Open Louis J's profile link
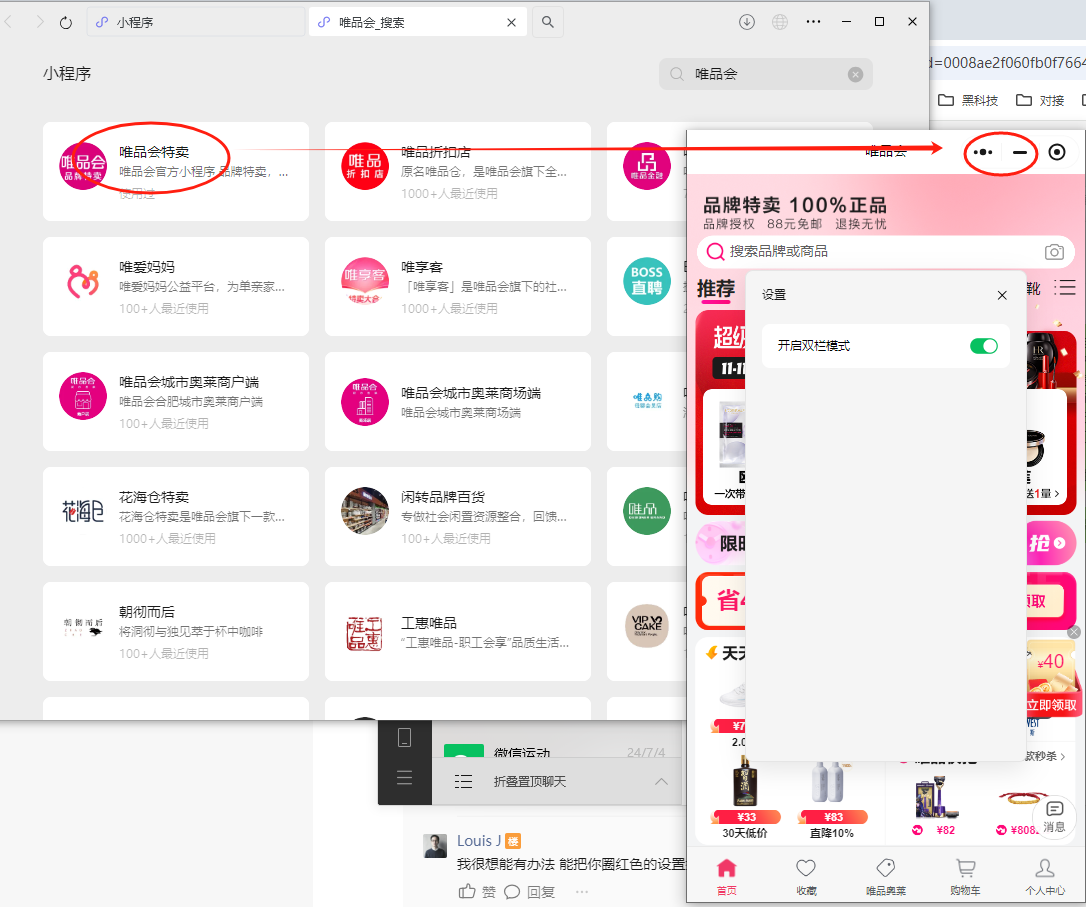The width and height of the screenshot is (1086, 907). [479, 841]
